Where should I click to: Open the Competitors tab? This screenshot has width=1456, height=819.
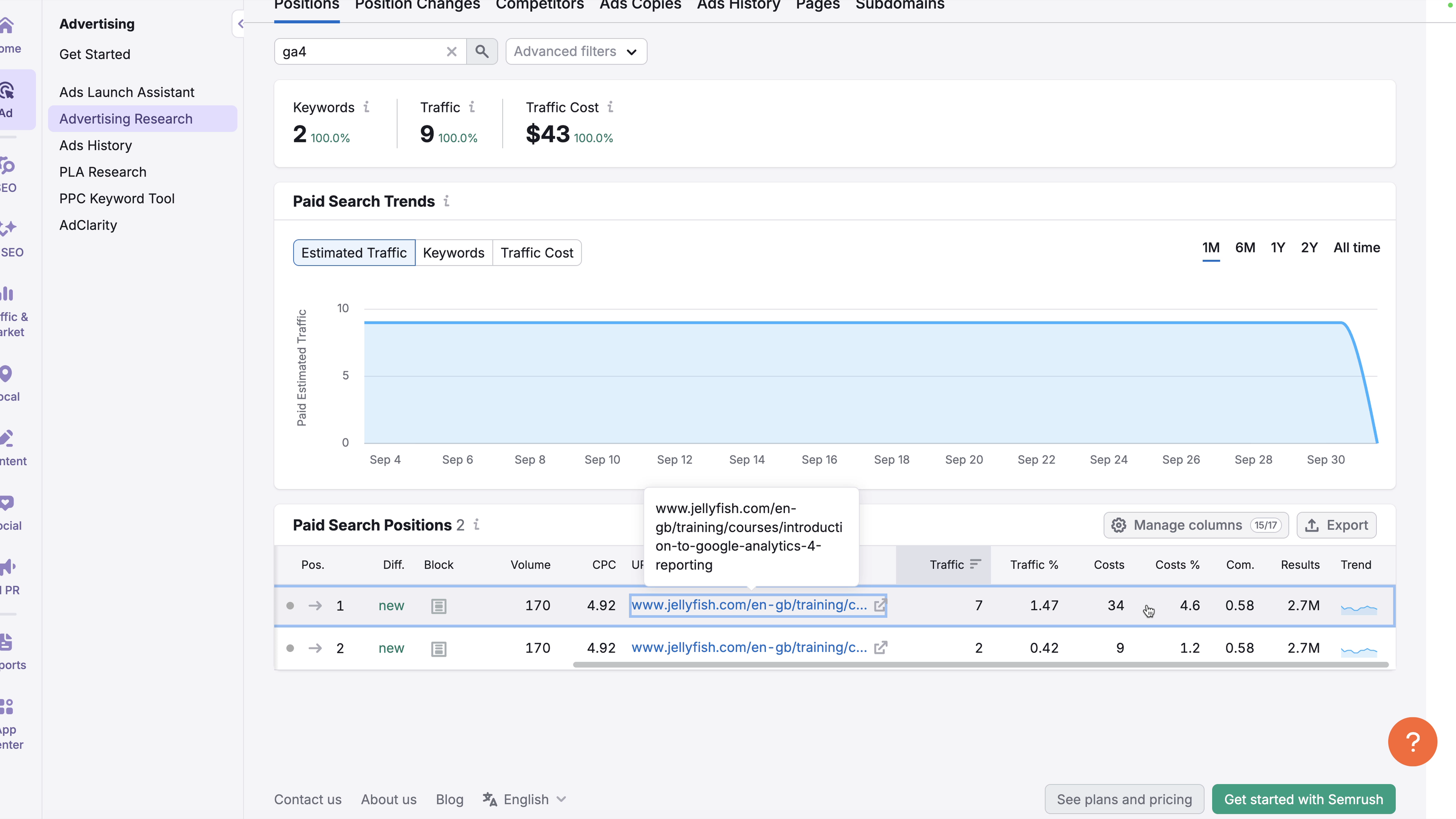click(x=539, y=6)
